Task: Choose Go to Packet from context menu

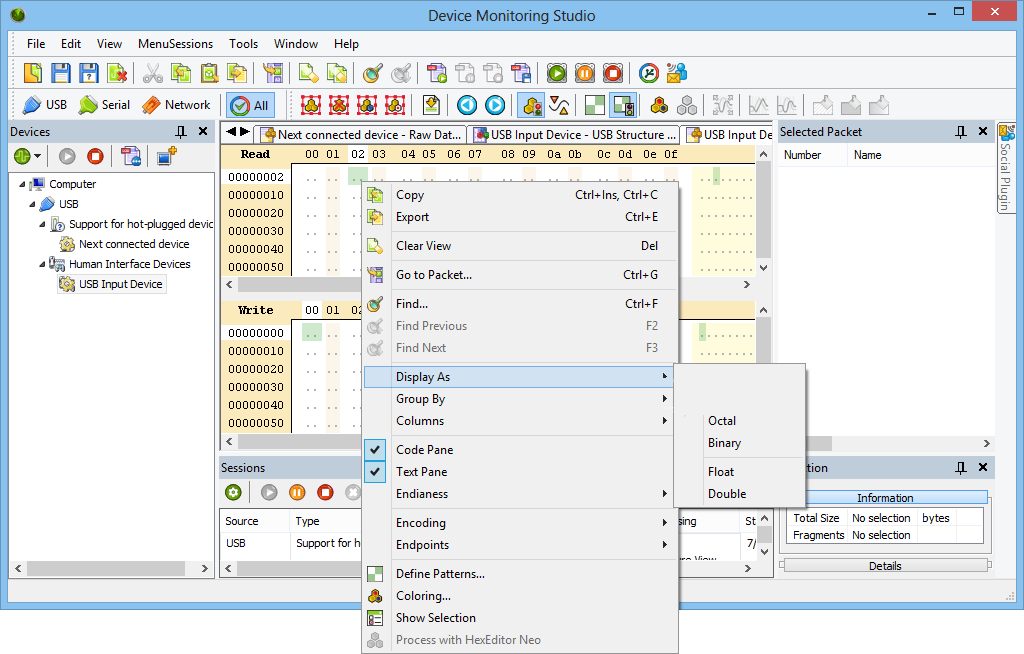Action: click(434, 275)
